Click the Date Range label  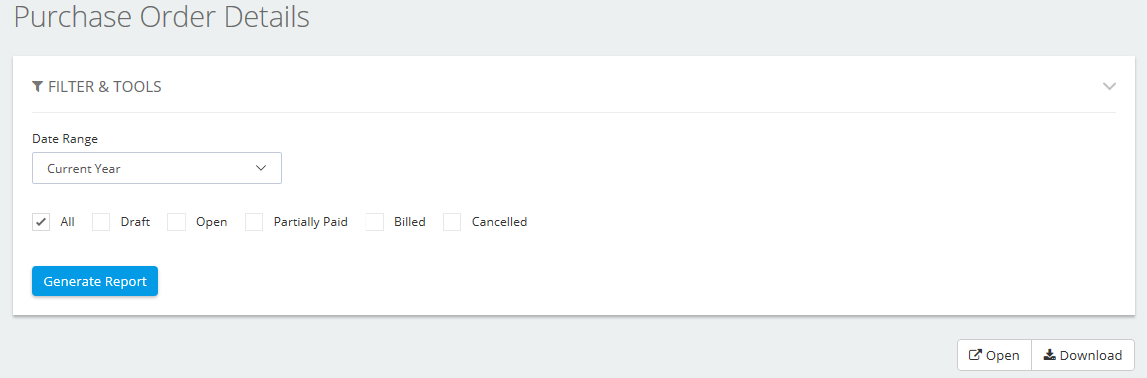(x=65, y=138)
